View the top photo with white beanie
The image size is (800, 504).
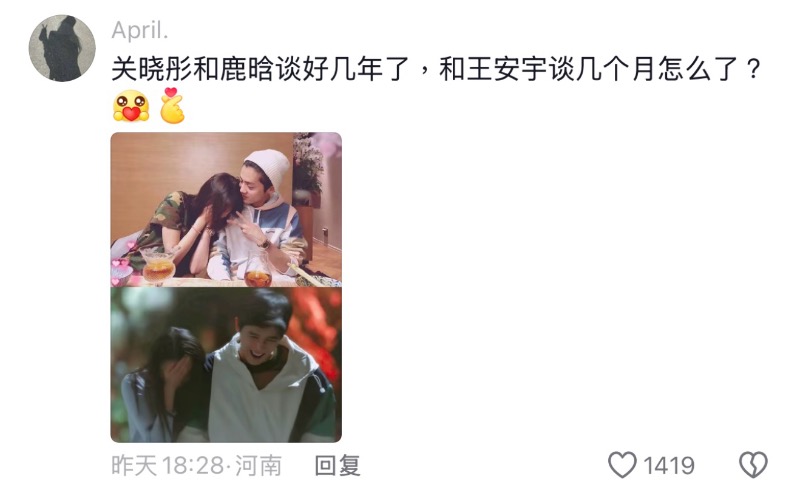226,209
